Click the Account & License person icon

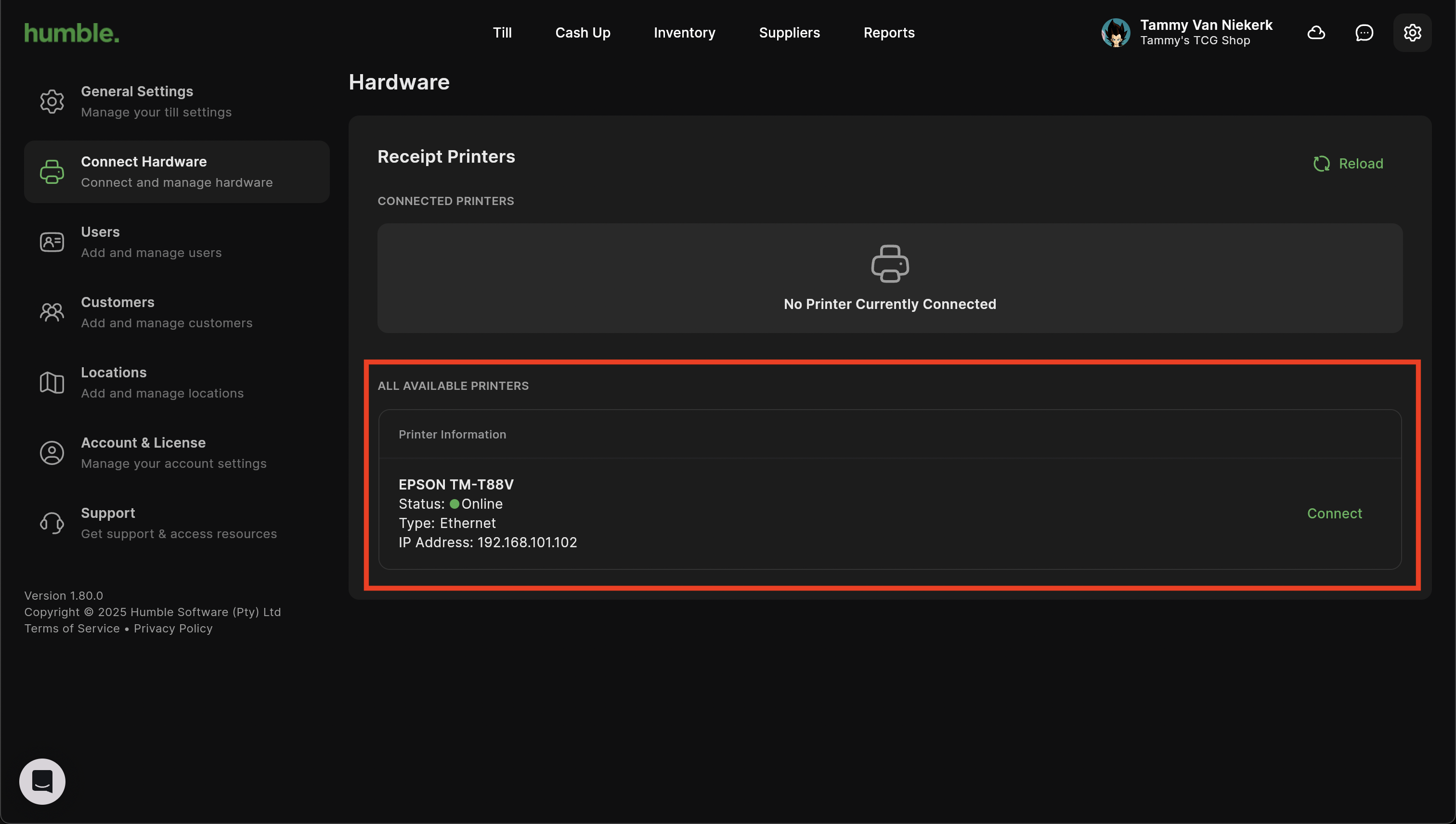coord(52,453)
